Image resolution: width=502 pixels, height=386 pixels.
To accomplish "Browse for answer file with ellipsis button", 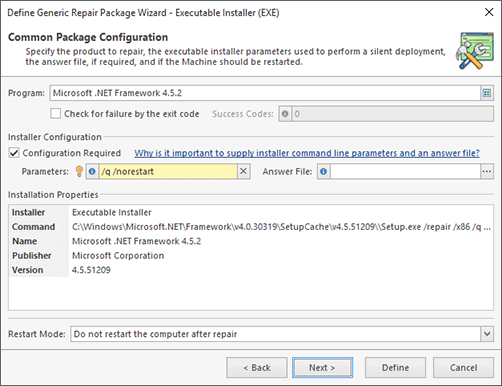I will point(487,171).
